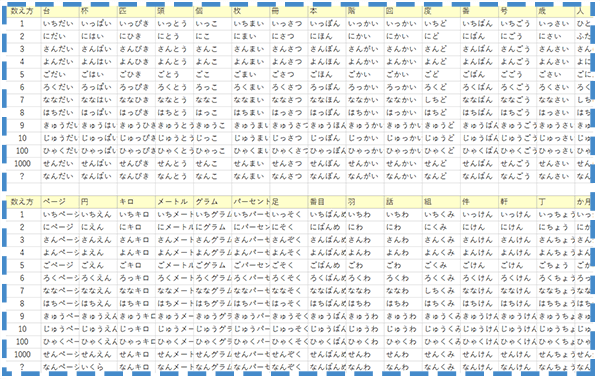Viewport: 600px width, 379px height.
Task: Select the はっさつ cell
Action: click(289, 113)
